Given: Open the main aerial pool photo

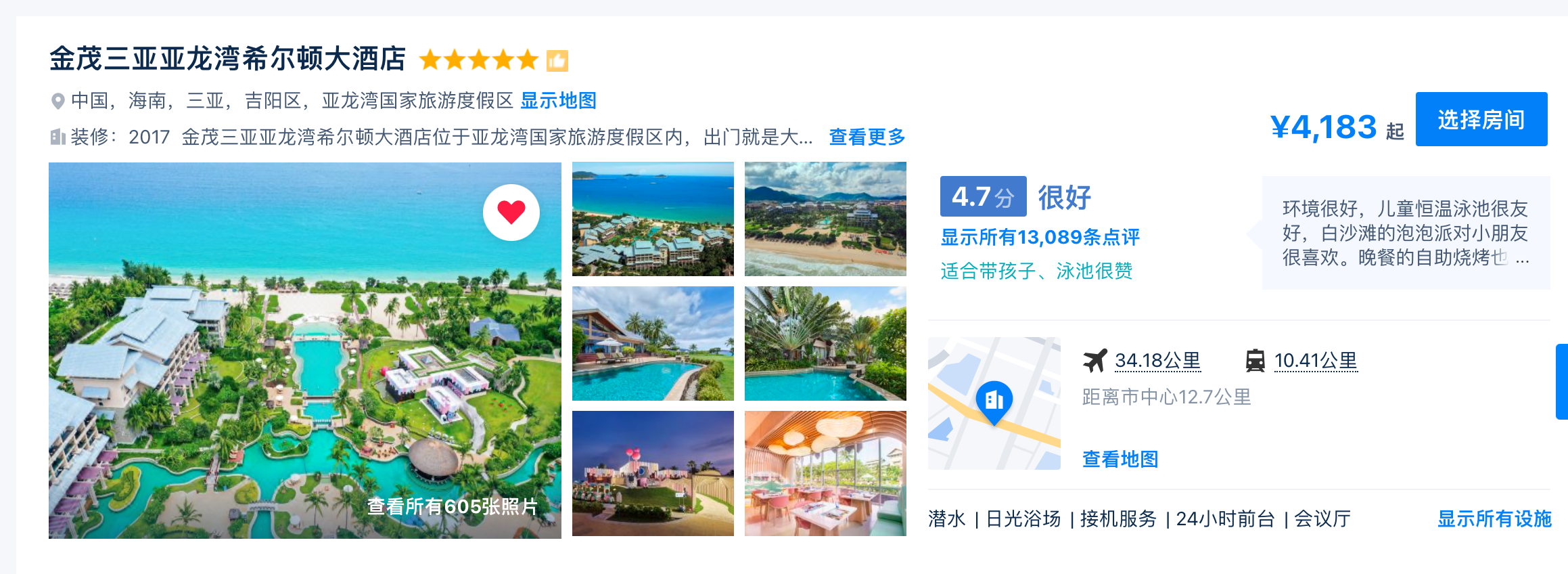Looking at the screenshot, I should click(305, 351).
